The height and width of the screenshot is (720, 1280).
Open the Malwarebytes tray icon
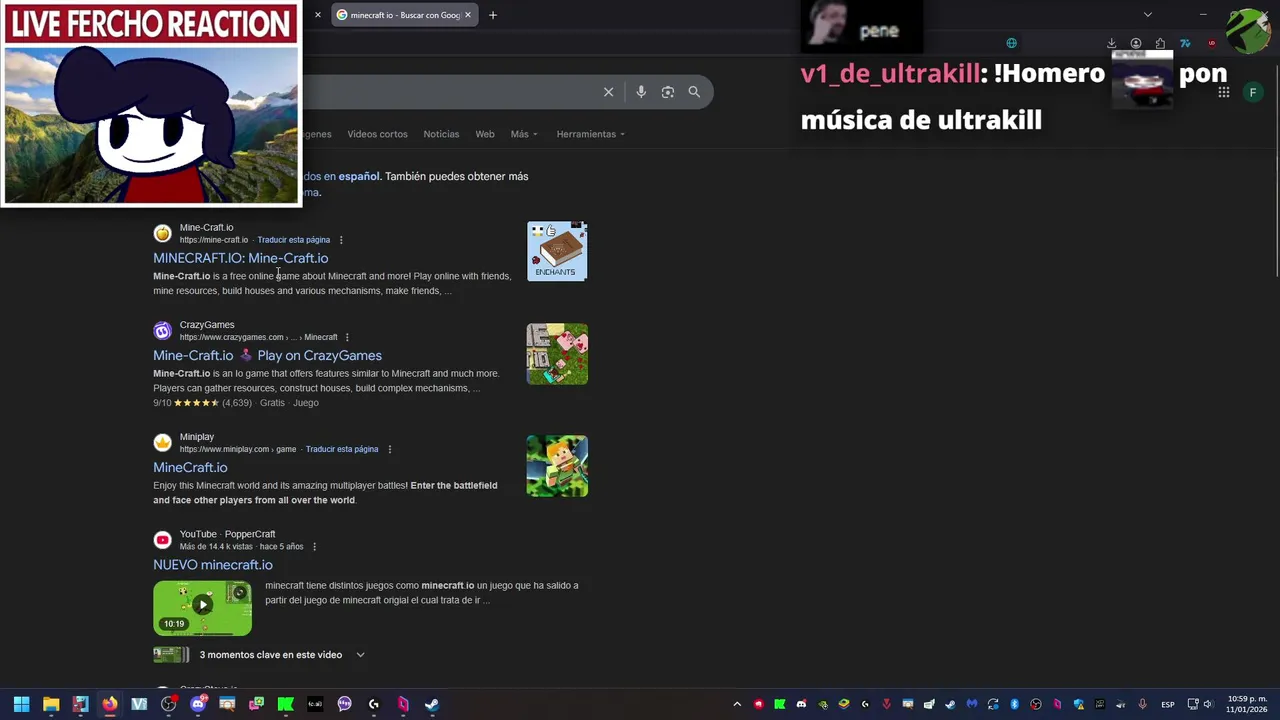pyautogui.click(x=971, y=704)
